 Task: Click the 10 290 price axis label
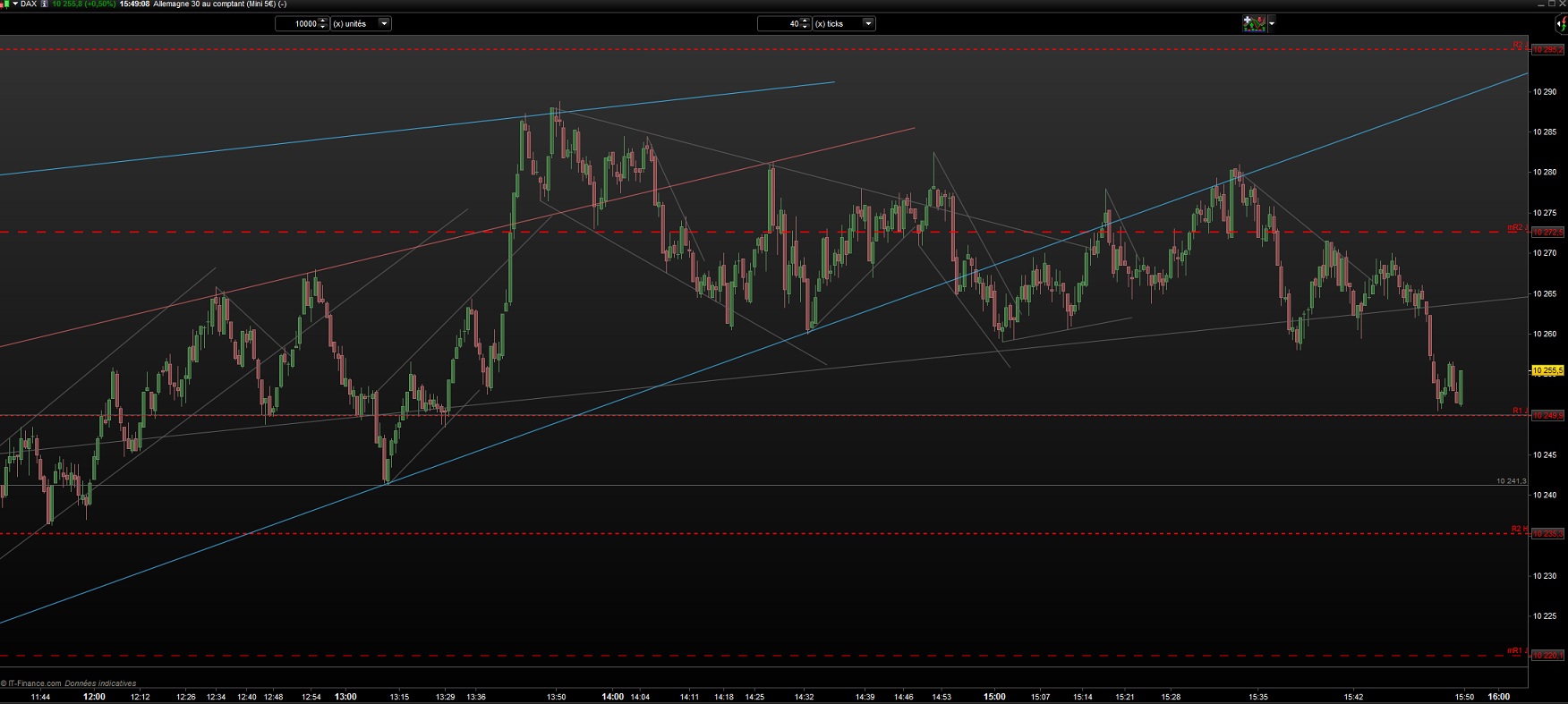[1545, 92]
